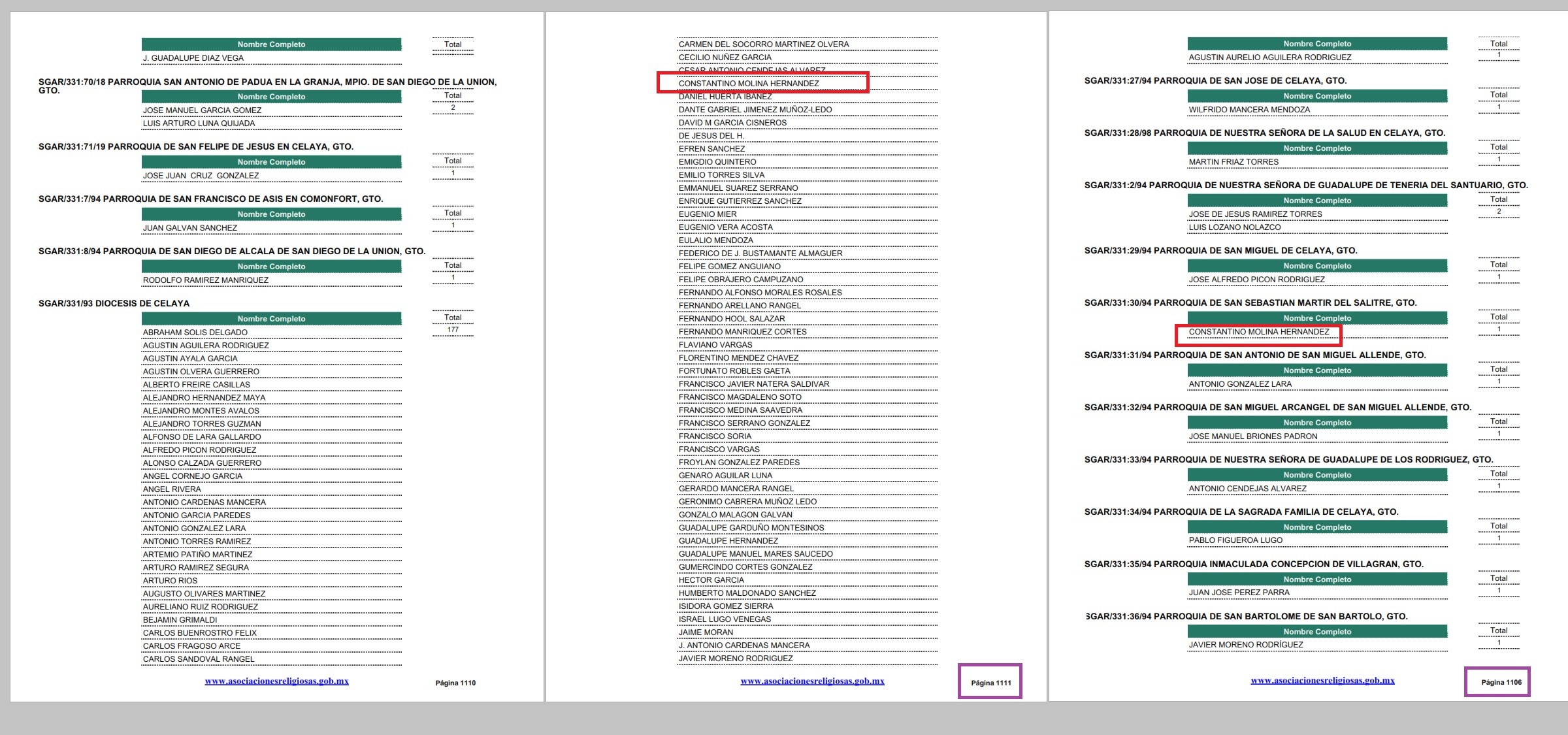This screenshot has width=1568, height=735.
Task: Click heading SGAR/331:71/19 SAN FELIPE DE JESUS
Action: click(196, 146)
